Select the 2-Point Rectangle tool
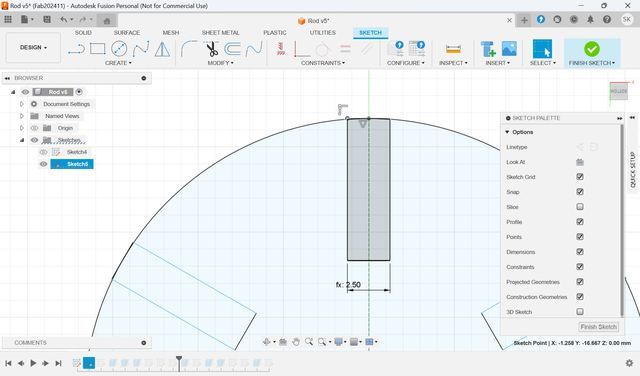Image resolution: width=640 pixels, height=376 pixels. pos(98,49)
